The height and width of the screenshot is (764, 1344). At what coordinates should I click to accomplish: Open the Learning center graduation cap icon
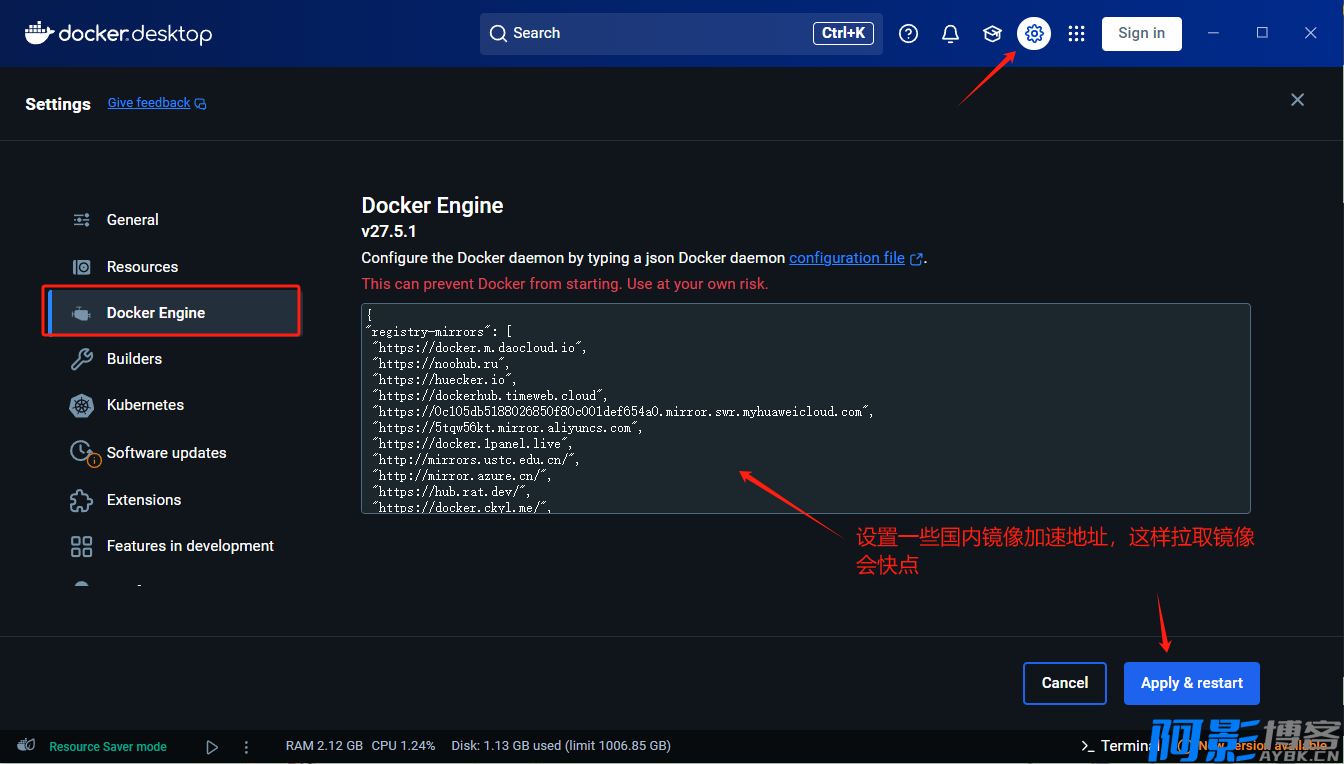point(992,34)
